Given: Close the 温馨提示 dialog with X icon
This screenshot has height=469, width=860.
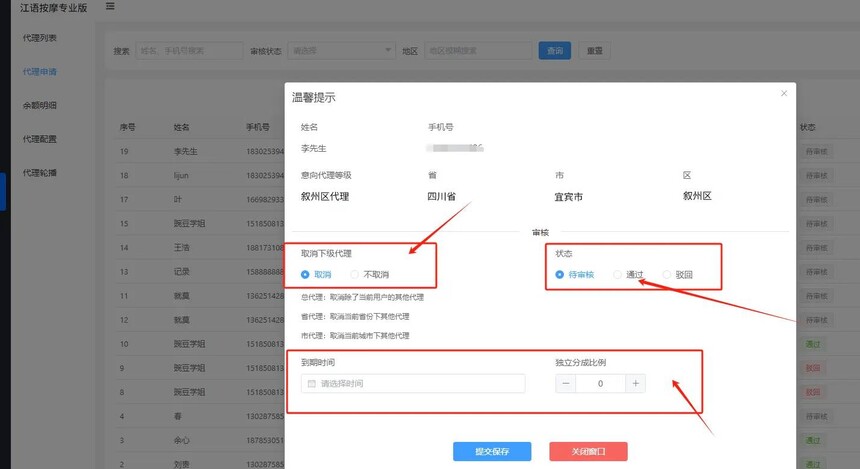Looking at the screenshot, I should click(x=784, y=93).
